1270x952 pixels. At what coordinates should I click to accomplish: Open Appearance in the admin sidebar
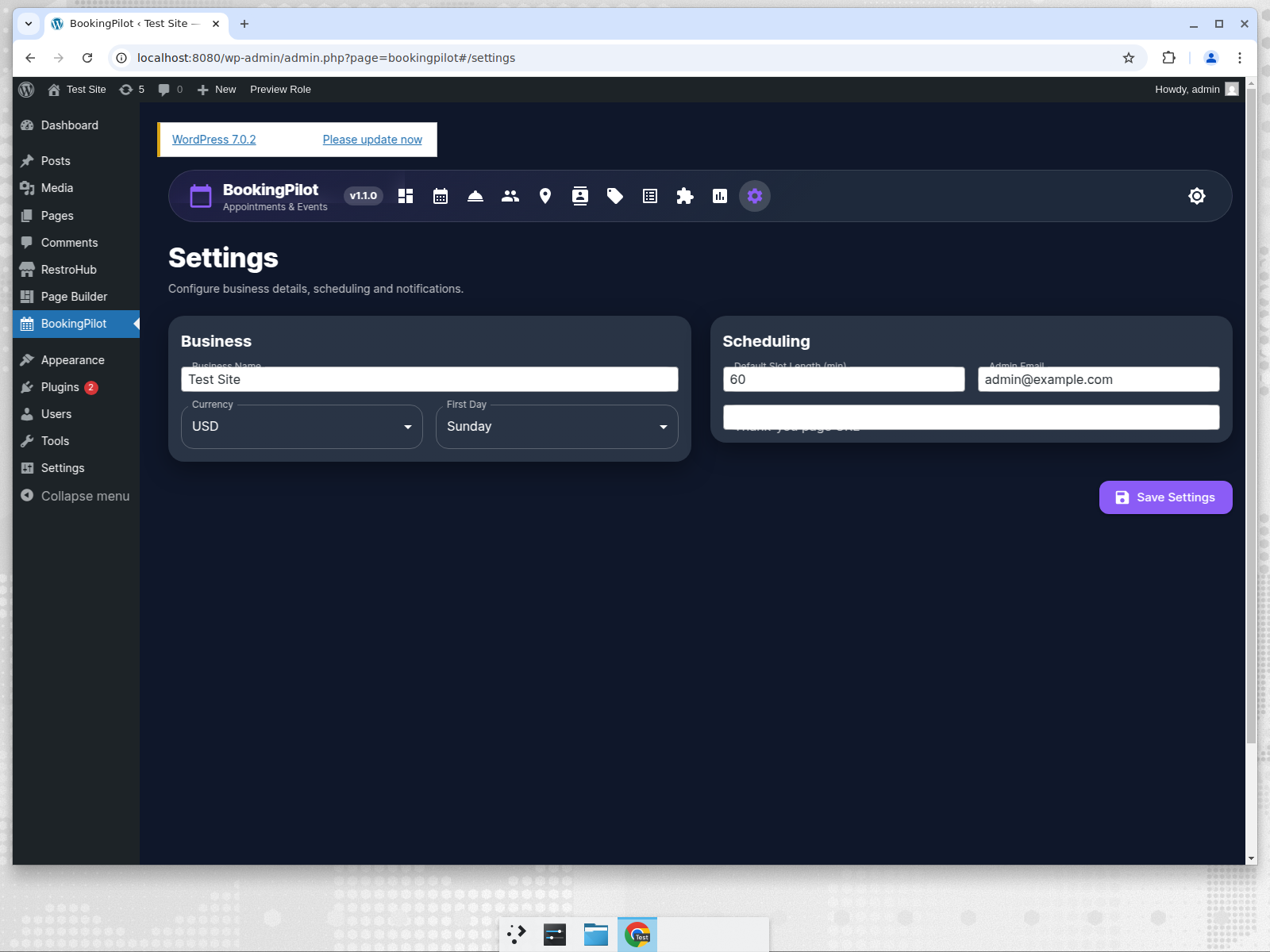pos(76,360)
